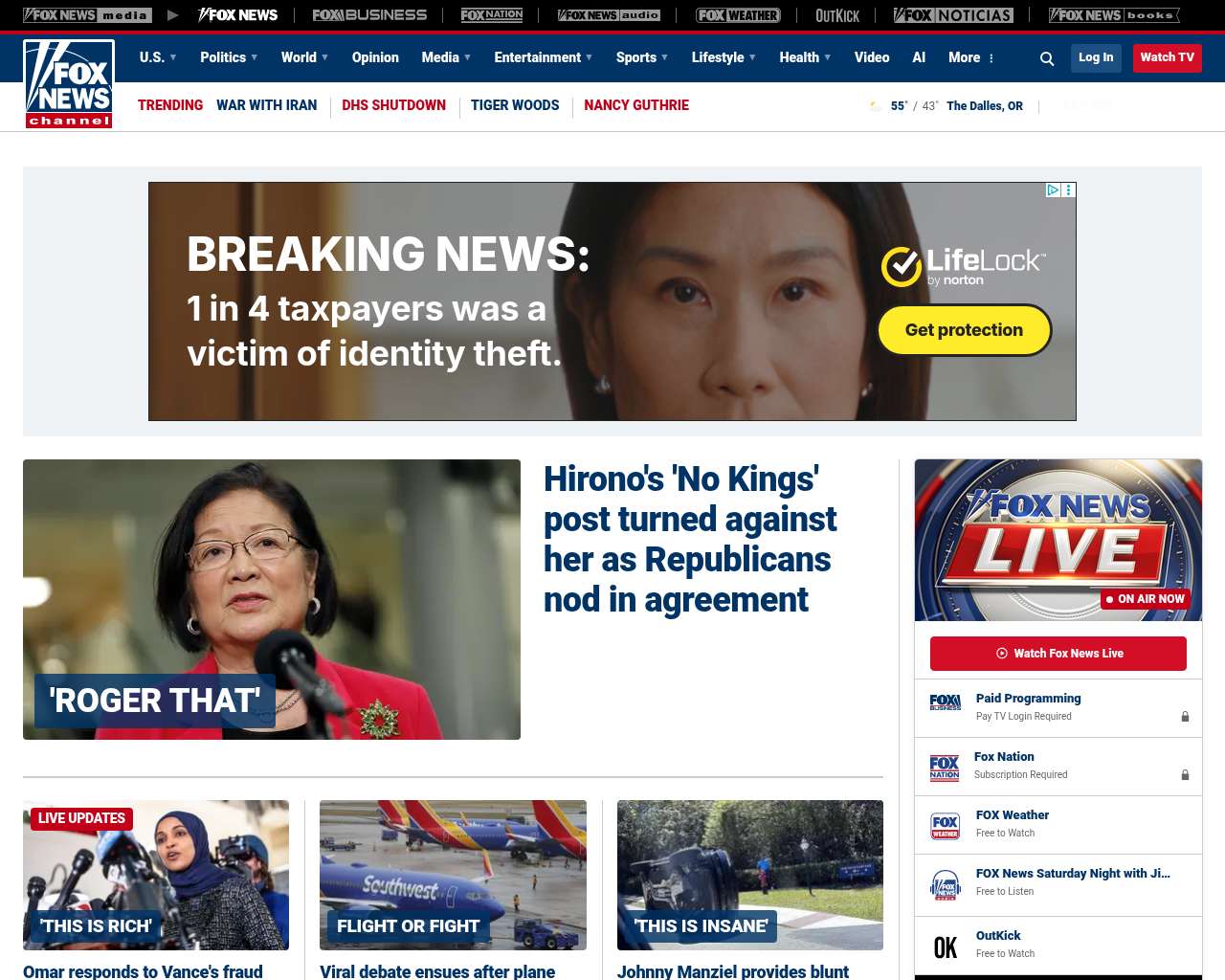Open the Southwest plane story thumbnail
This screenshot has width=1225, height=980.
pyautogui.click(x=453, y=875)
